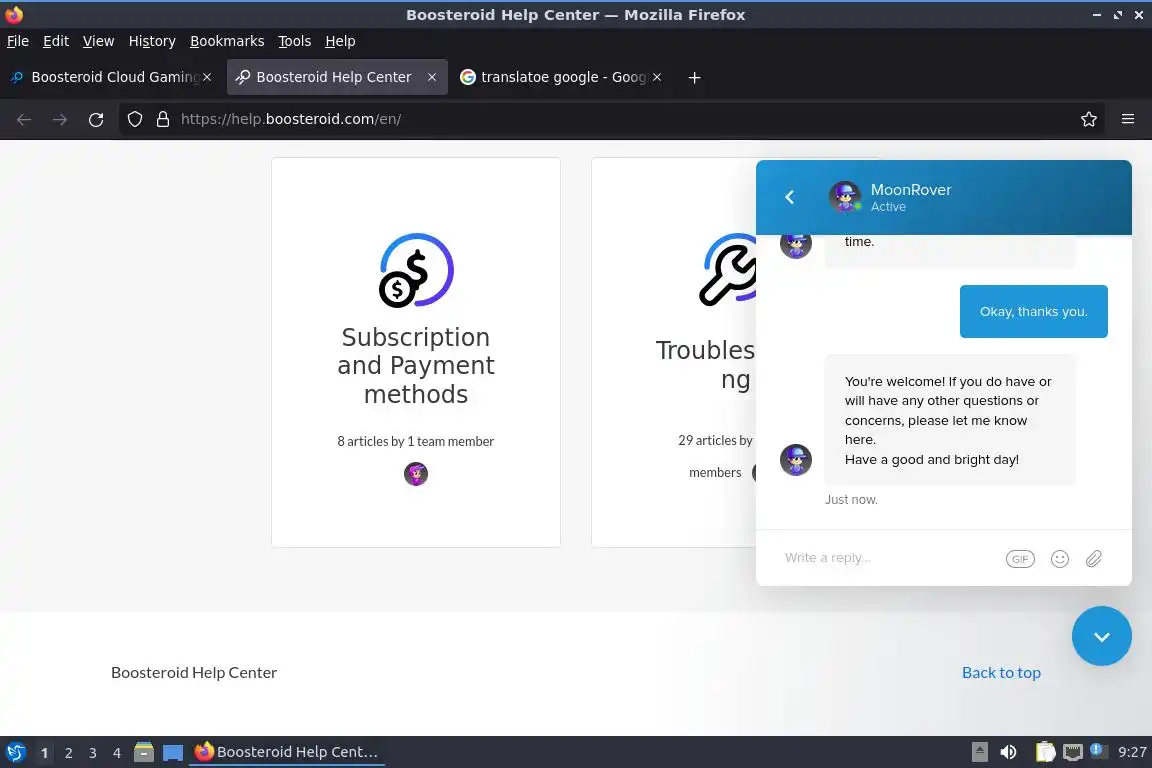Image resolution: width=1152 pixels, height=768 pixels.
Task: Open the File menu
Action: [18, 41]
